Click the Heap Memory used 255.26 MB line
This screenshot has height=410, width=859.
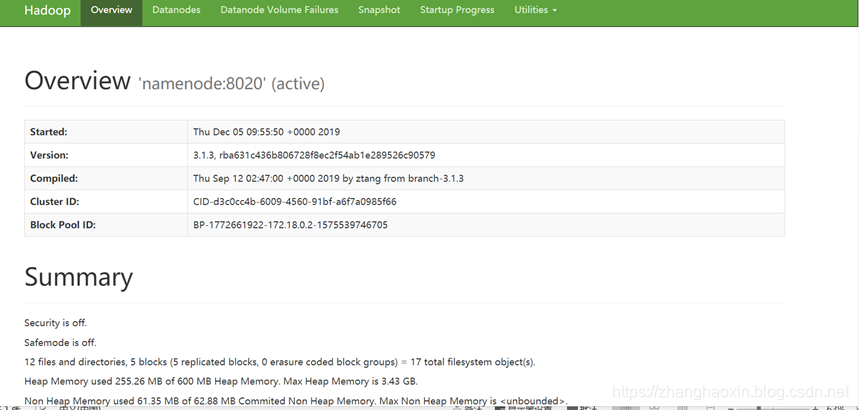[221, 381]
